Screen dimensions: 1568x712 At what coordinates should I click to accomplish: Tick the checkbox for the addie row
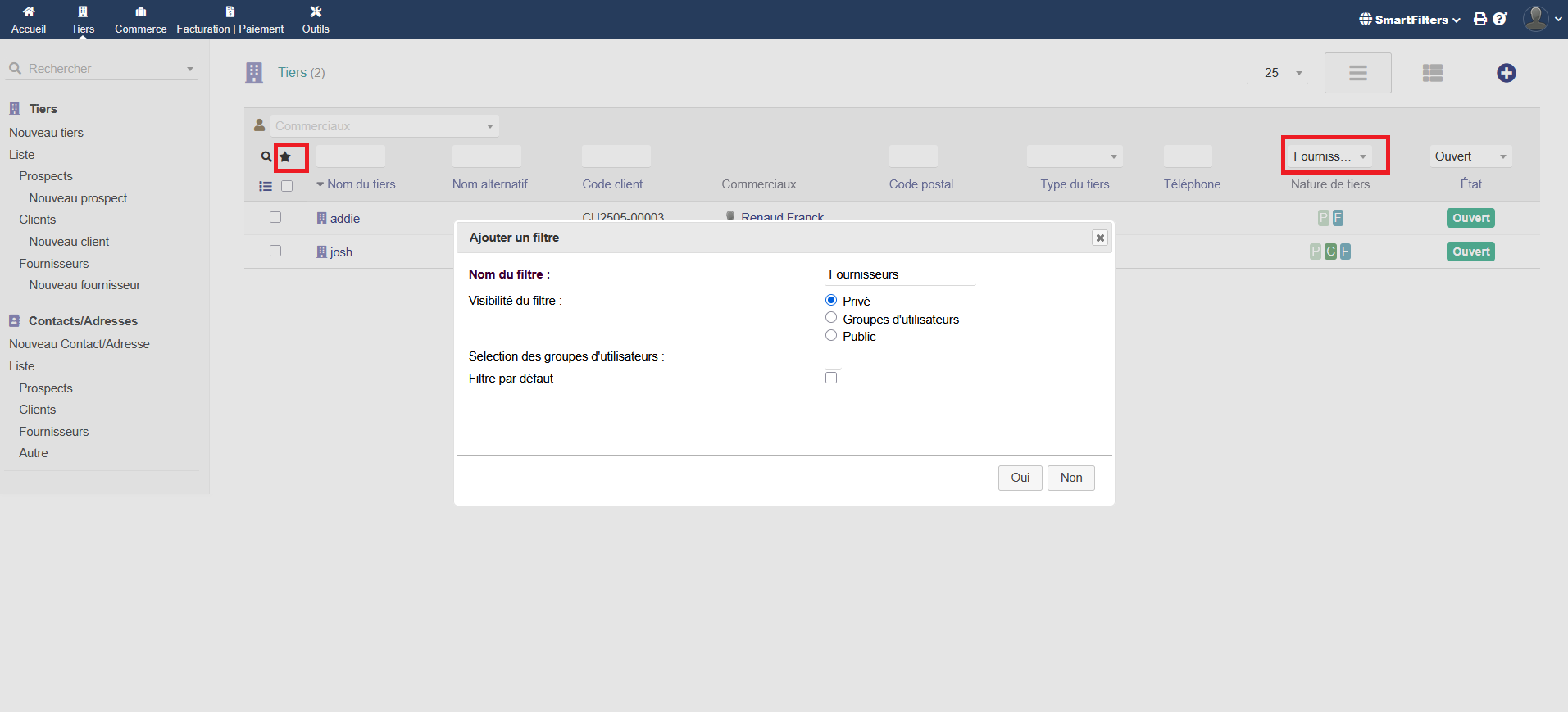click(x=275, y=218)
